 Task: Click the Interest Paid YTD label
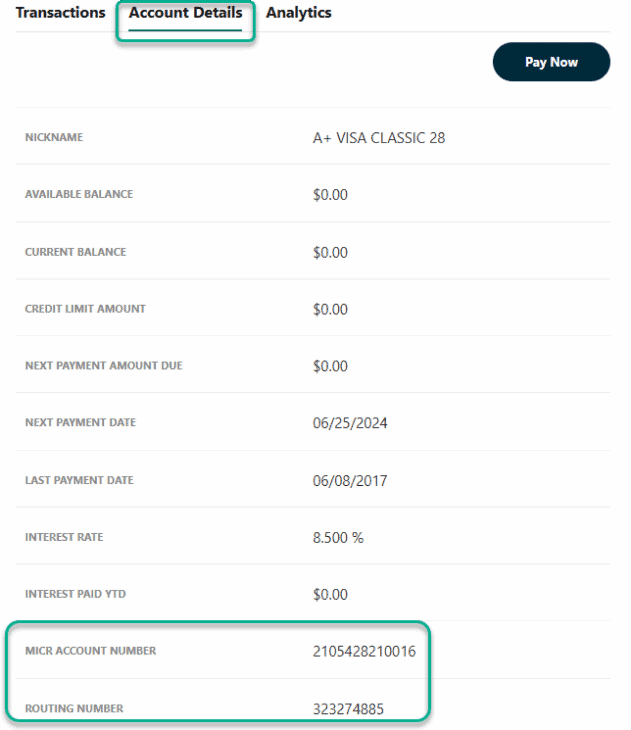(75, 595)
